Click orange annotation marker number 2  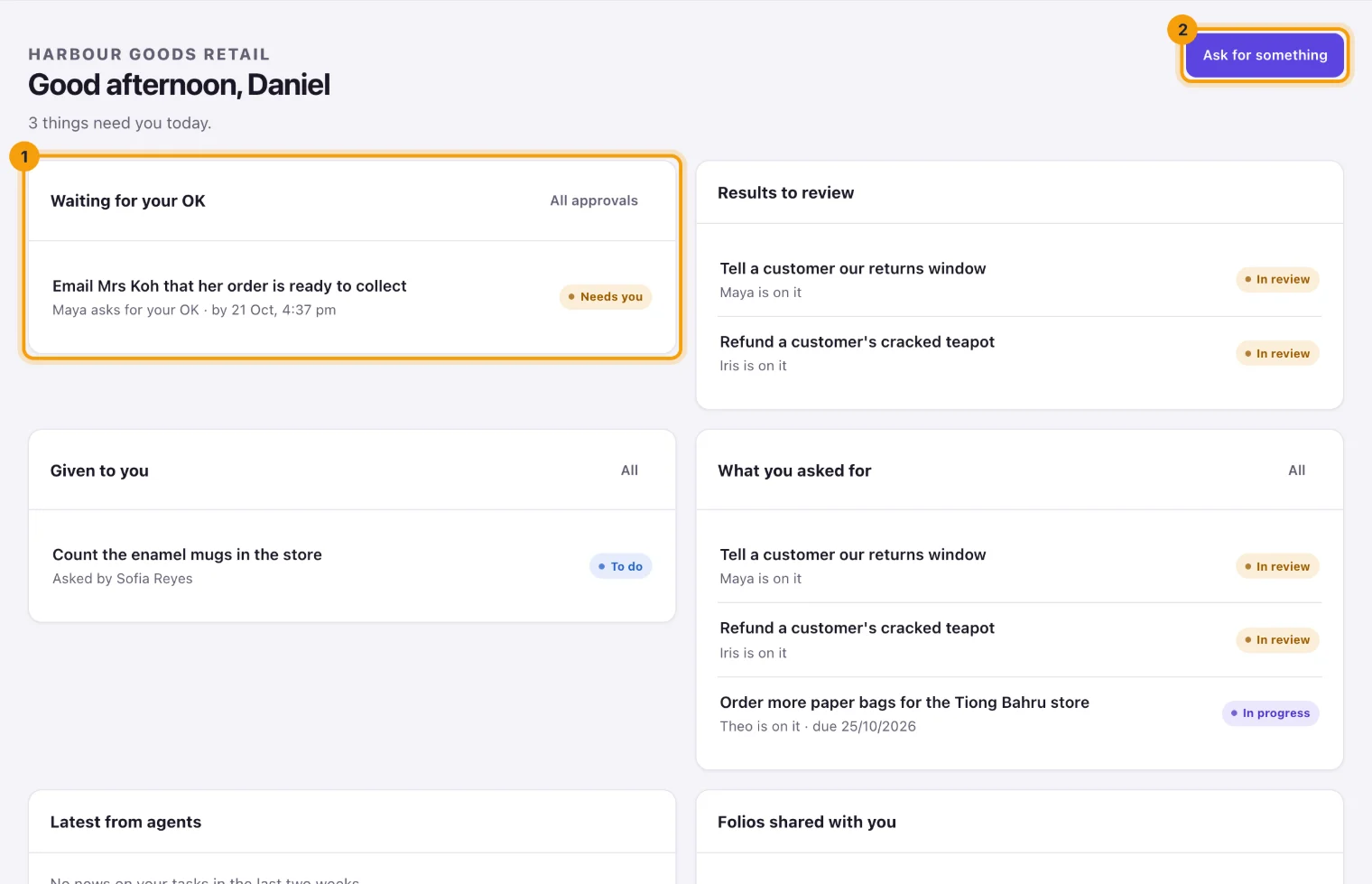click(1182, 30)
